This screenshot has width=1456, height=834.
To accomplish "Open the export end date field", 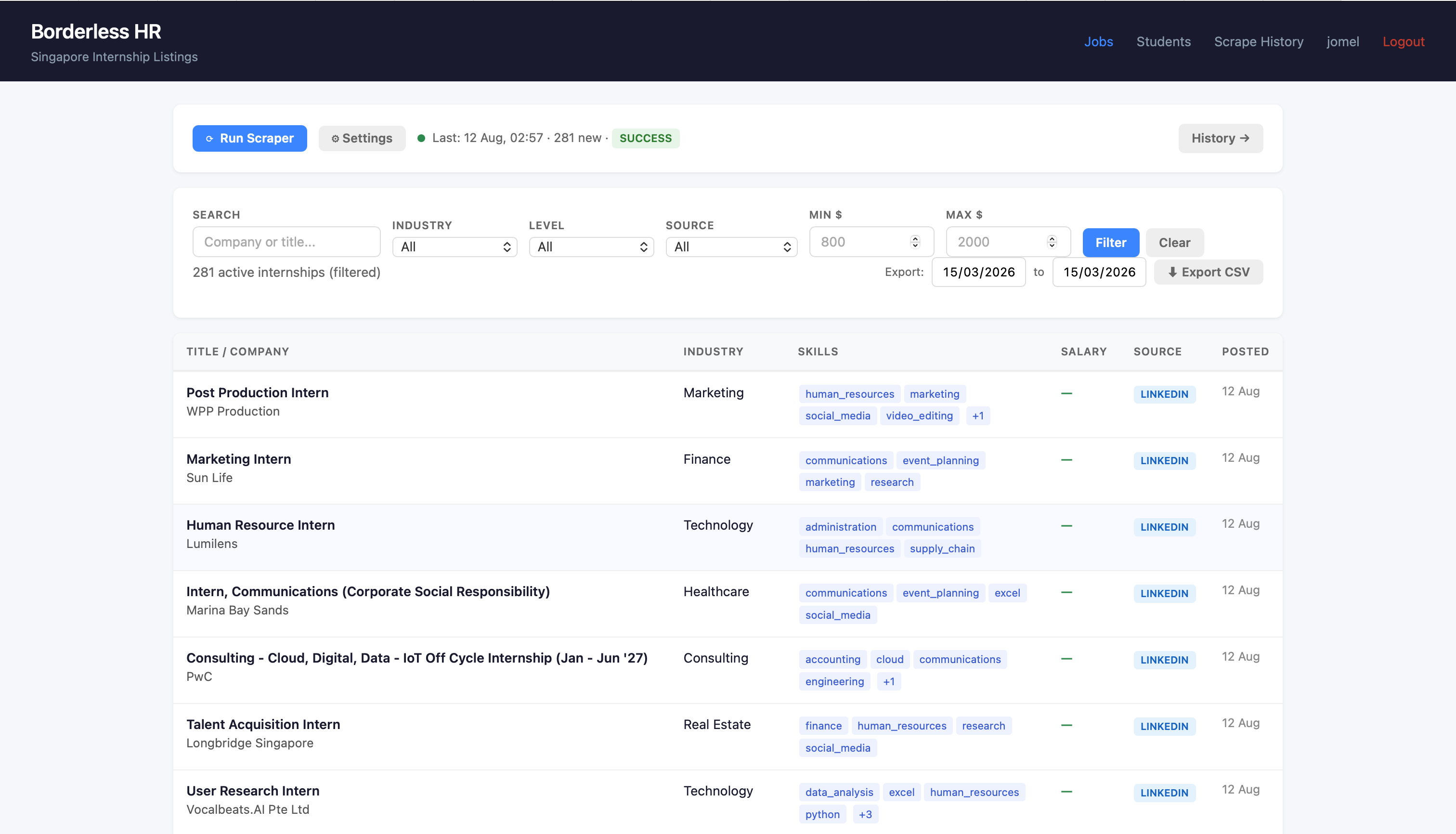I will pyautogui.click(x=1099, y=272).
